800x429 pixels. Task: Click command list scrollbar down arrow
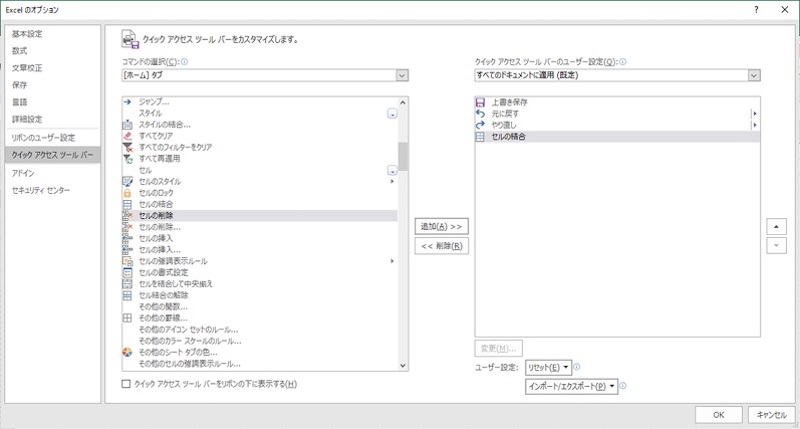(403, 365)
